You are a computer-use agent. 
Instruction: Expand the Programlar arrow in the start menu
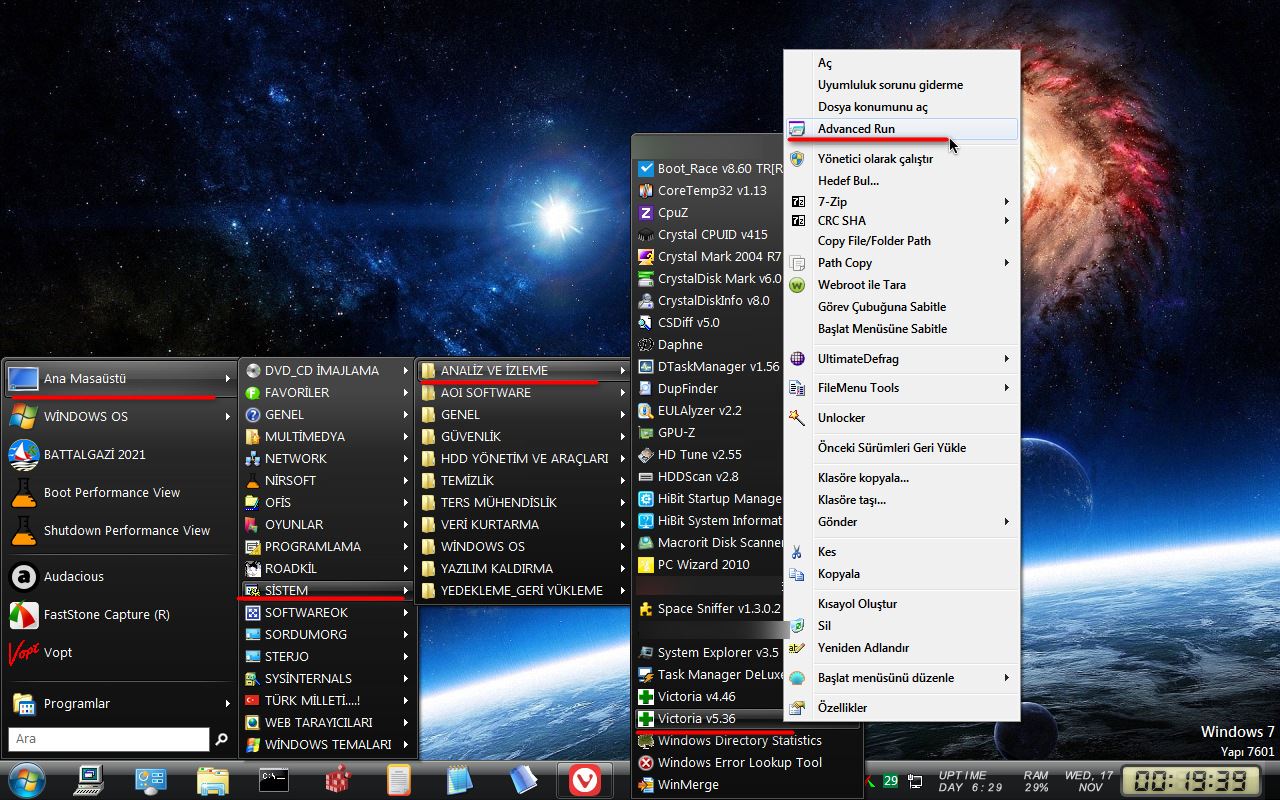(x=228, y=704)
